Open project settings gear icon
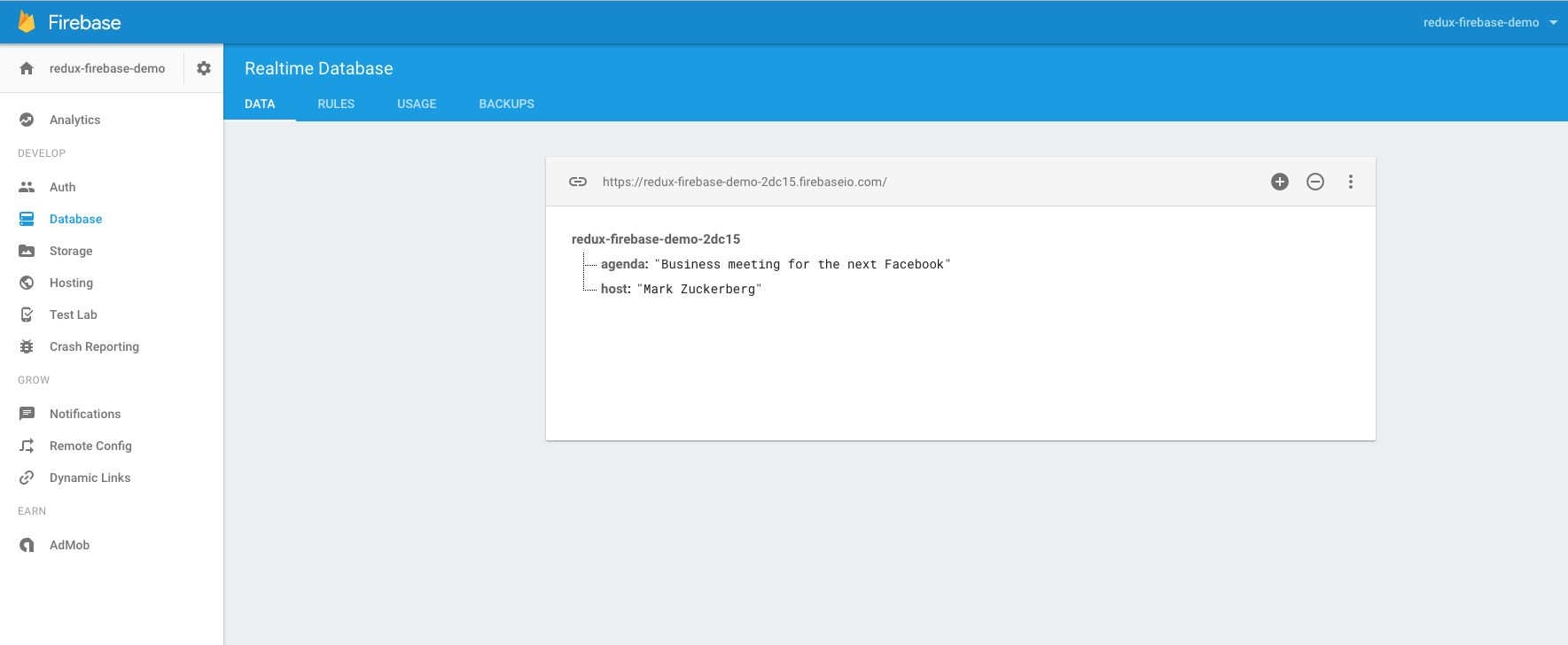Screen dimensions: 1568x645 coord(204,68)
